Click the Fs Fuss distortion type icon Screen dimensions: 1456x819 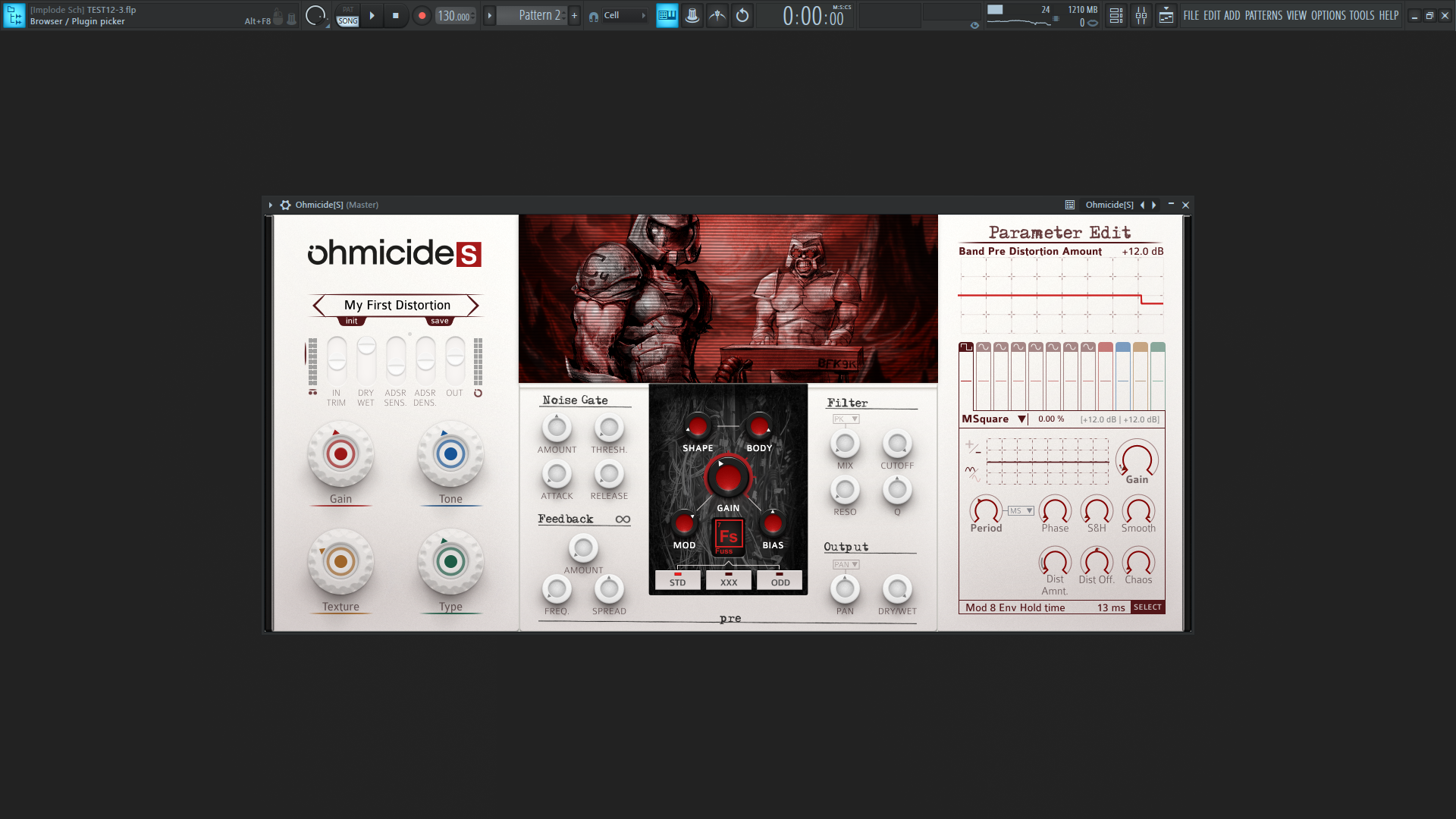point(728,537)
